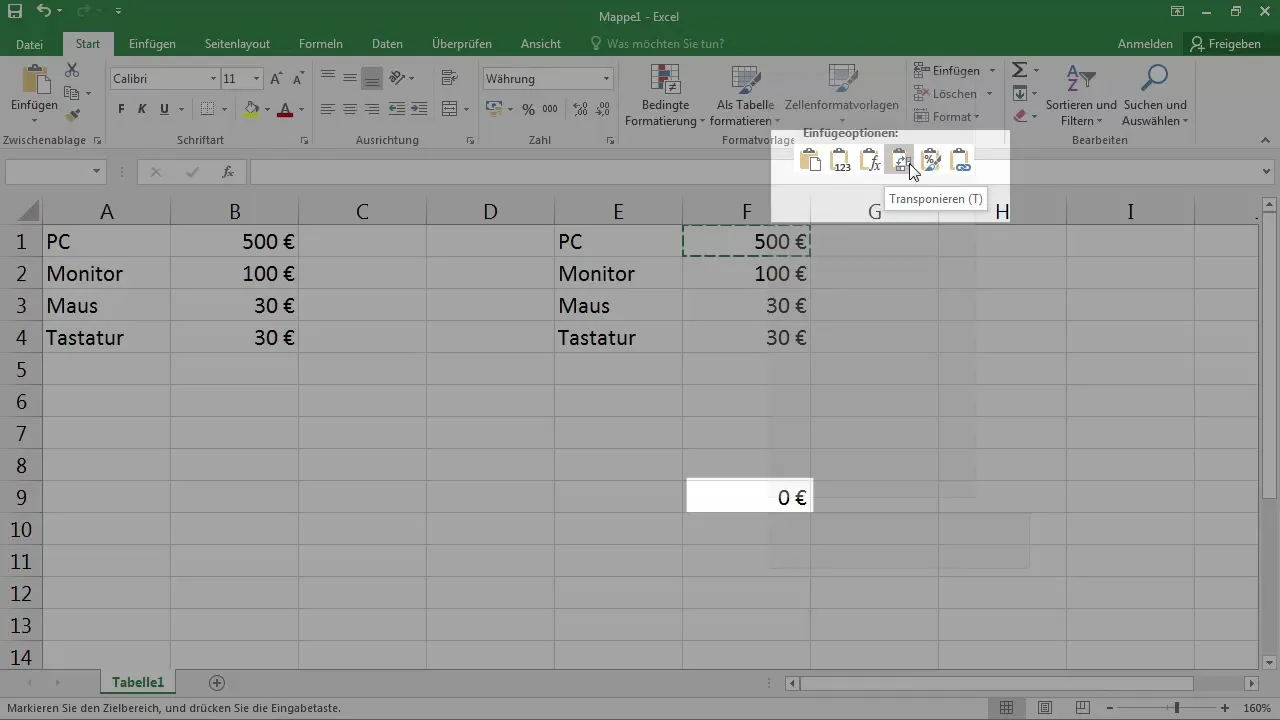Viewport: 1280px width, 720px height.
Task: Switch to the Einfügen ribbon tab
Action: tap(152, 44)
